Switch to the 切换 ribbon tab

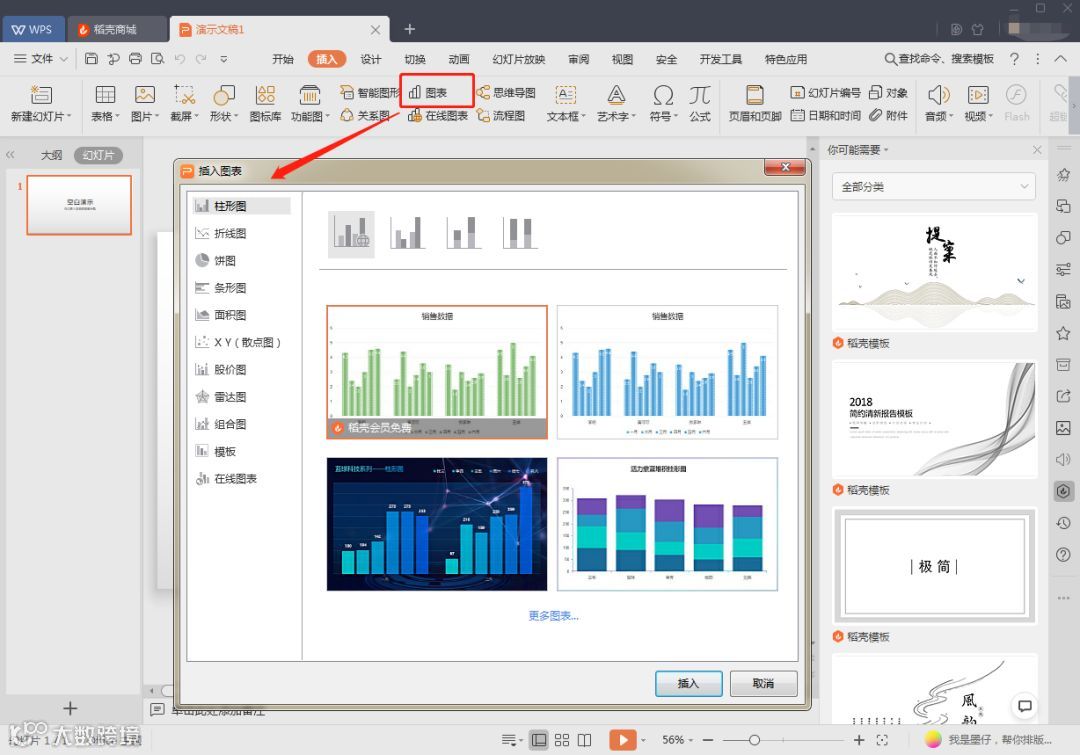tap(415, 59)
